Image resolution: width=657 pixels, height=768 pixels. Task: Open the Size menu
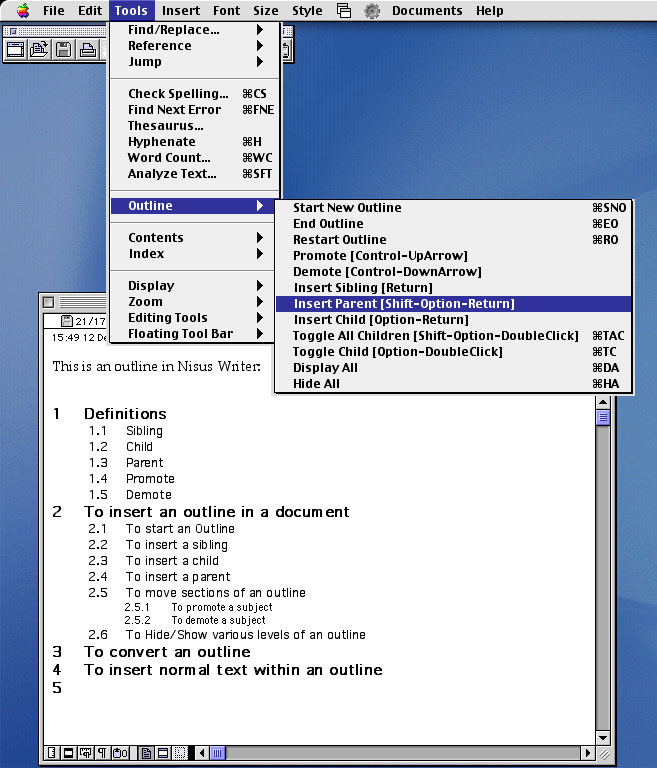click(266, 10)
